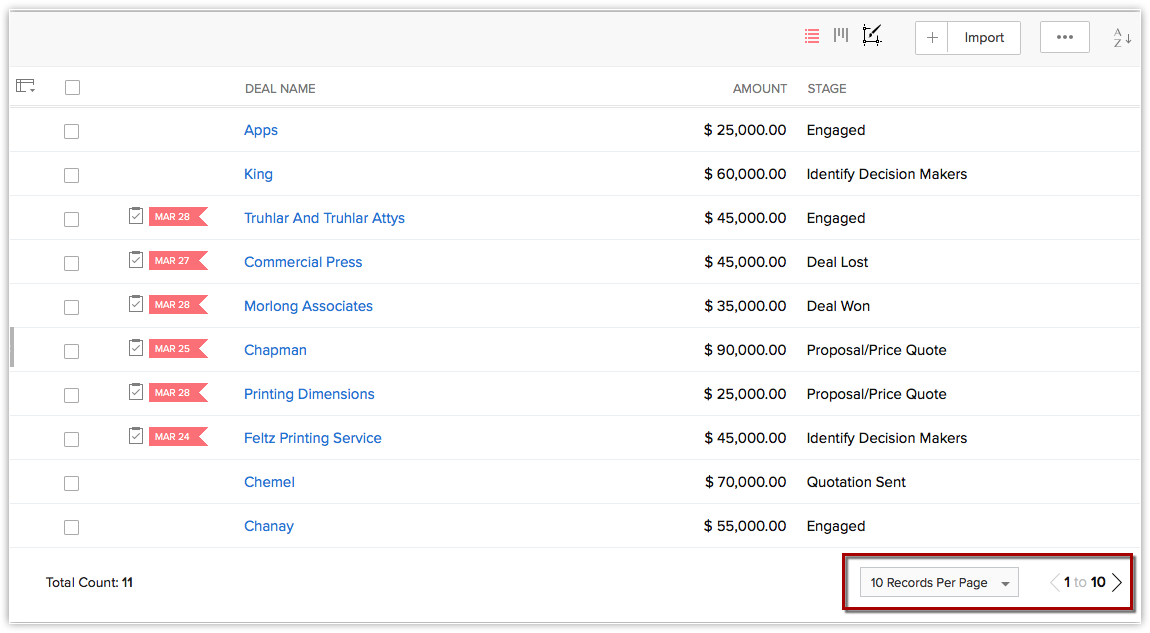Click the Stage column header
The image size is (1150, 633).
[826, 89]
